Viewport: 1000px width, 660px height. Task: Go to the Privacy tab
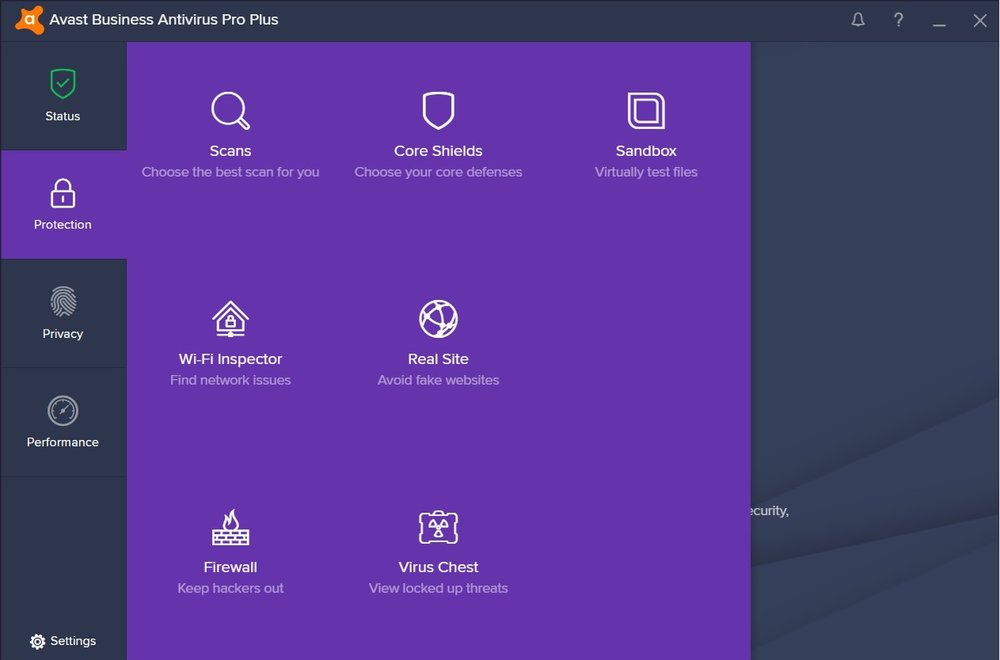(x=63, y=313)
